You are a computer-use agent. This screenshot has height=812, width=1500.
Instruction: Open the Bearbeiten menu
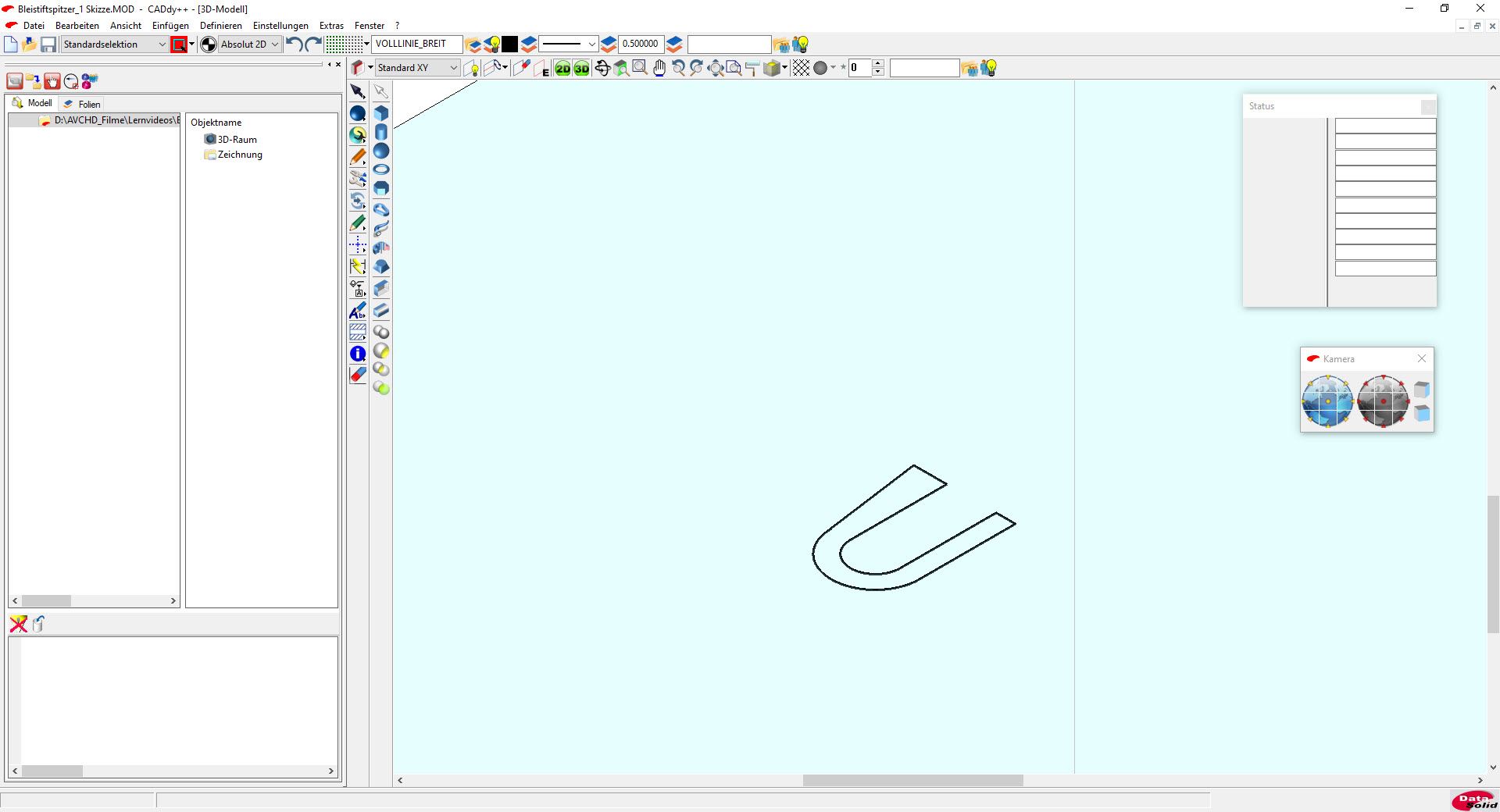pyautogui.click(x=77, y=26)
